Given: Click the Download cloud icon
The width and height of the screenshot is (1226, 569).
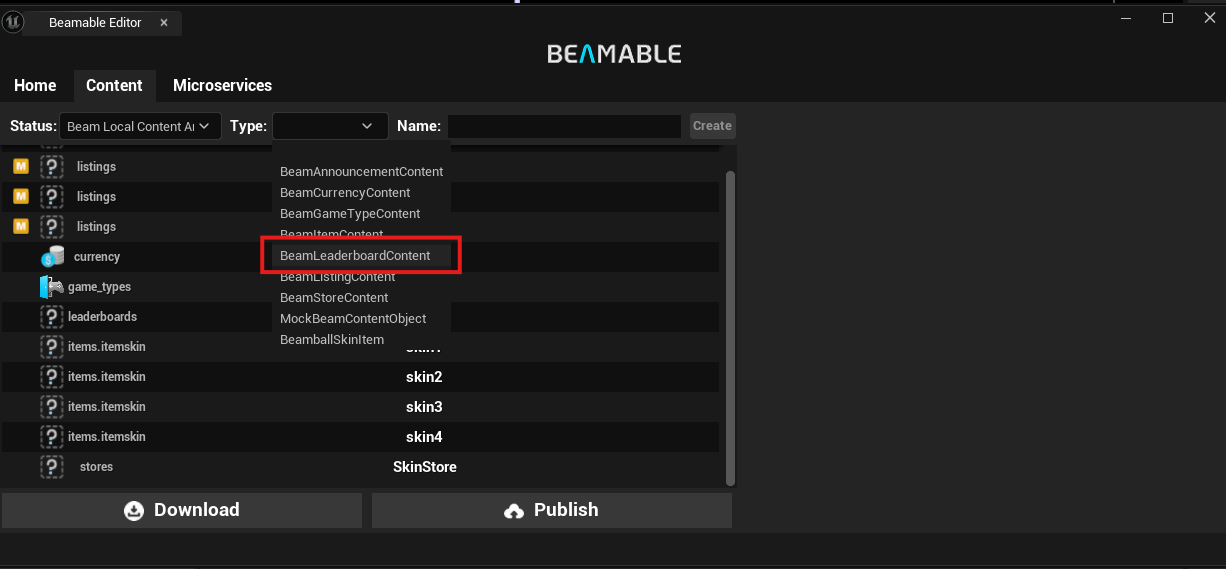Looking at the screenshot, I should point(134,510).
